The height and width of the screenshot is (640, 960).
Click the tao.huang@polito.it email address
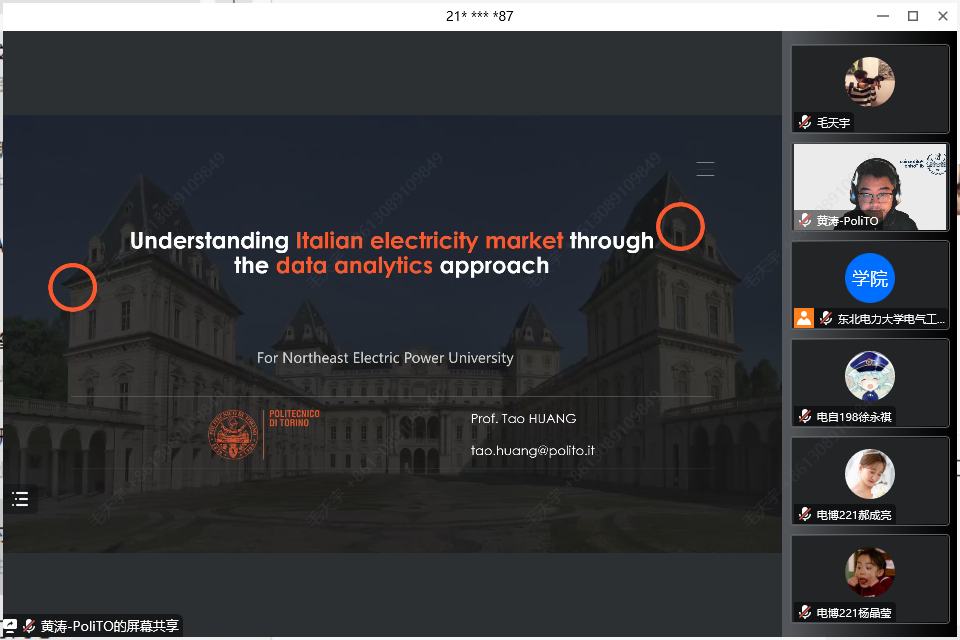pos(532,450)
